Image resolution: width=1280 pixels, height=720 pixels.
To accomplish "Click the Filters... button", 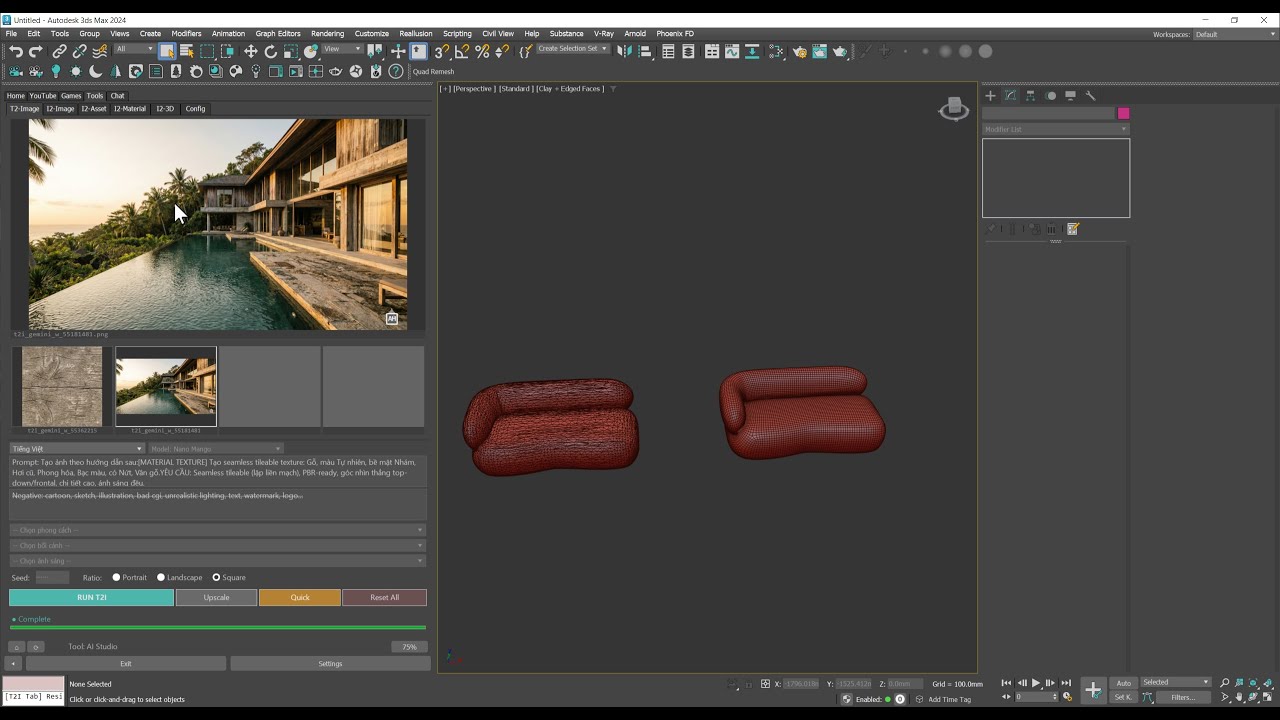I will click(x=1183, y=697).
